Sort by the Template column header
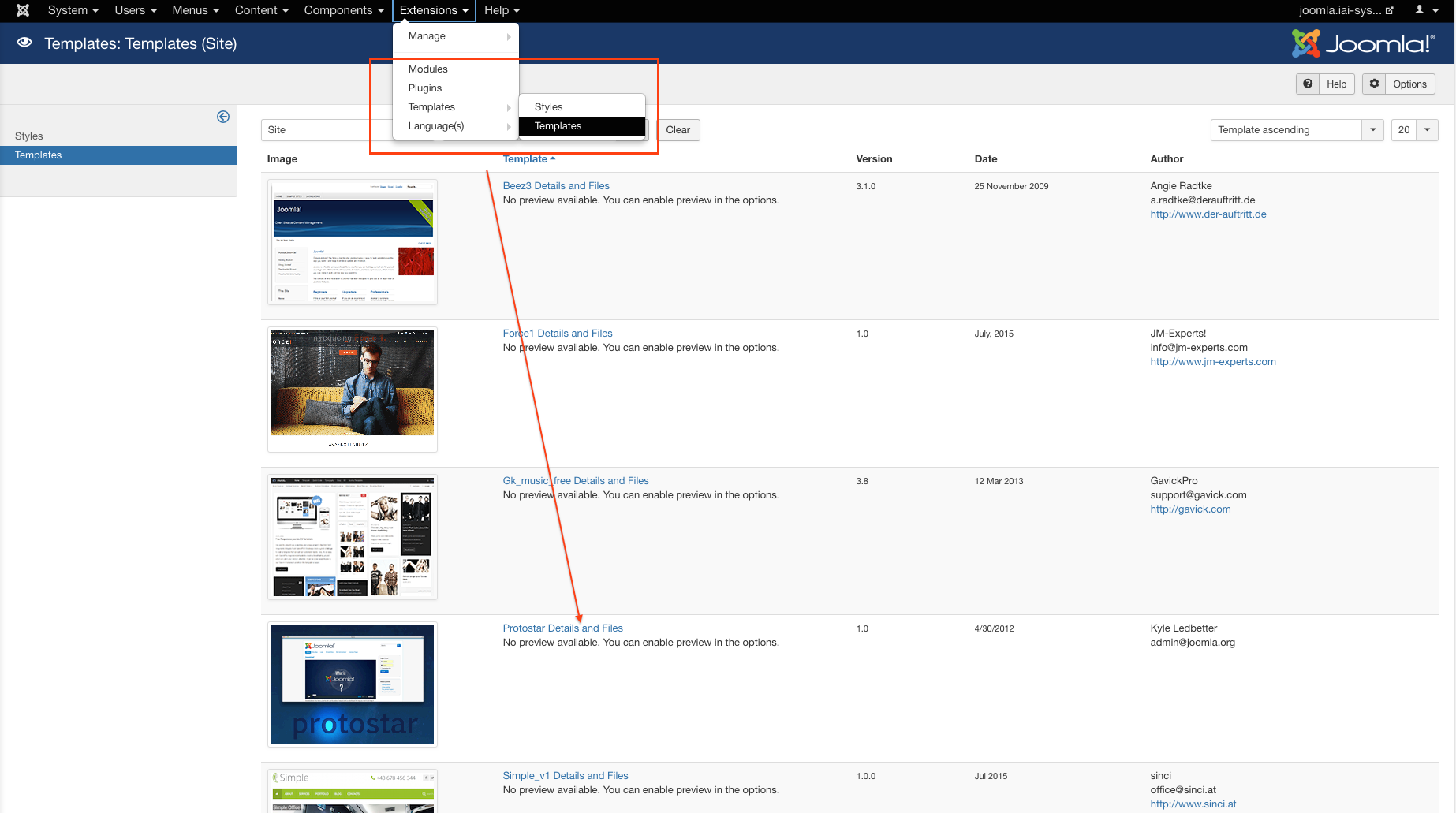 (x=528, y=159)
